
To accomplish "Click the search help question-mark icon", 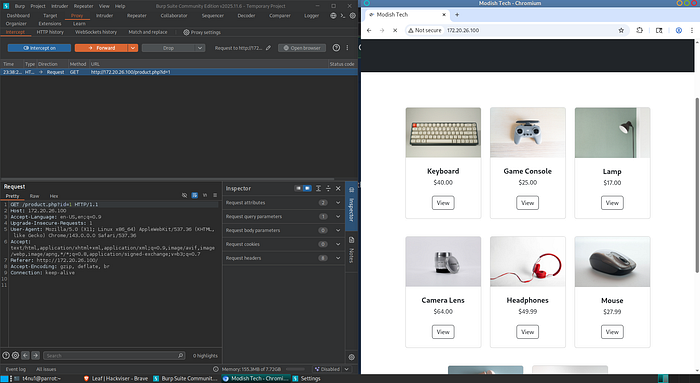I will coord(6,356).
